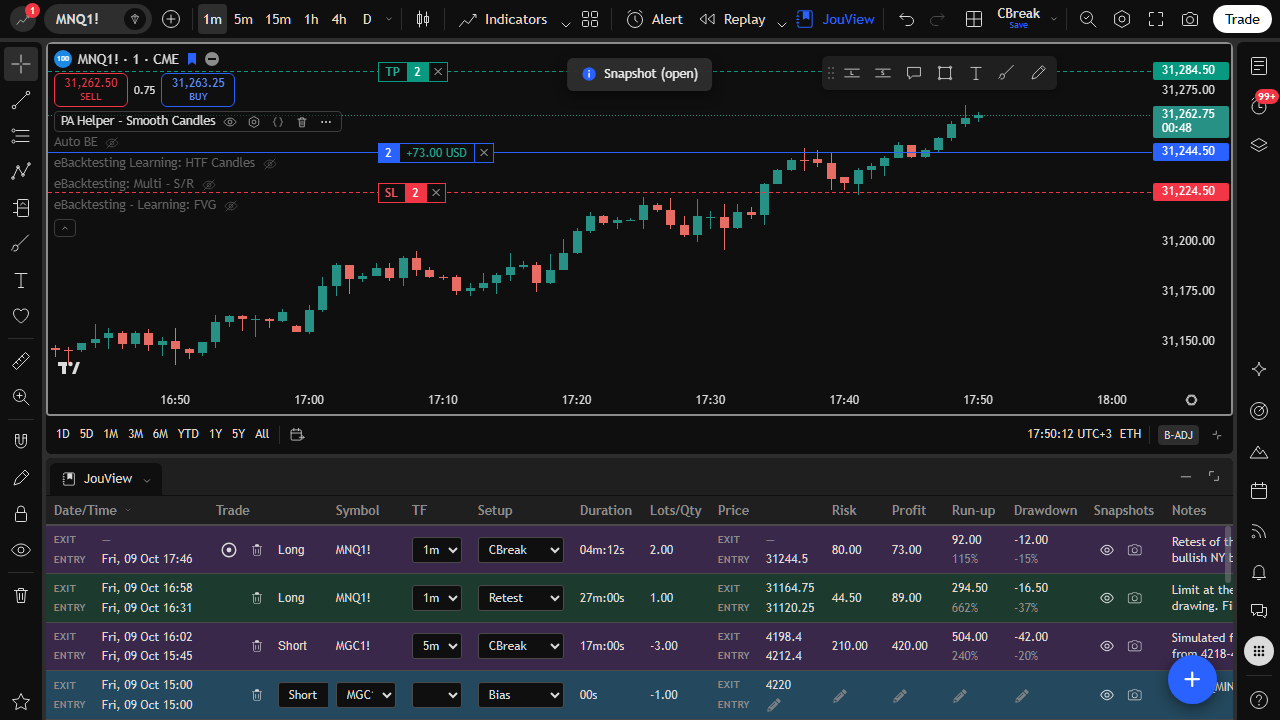1280x720 pixels.
Task: Switch to the 5m timeframe
Action: click(243, 19)
